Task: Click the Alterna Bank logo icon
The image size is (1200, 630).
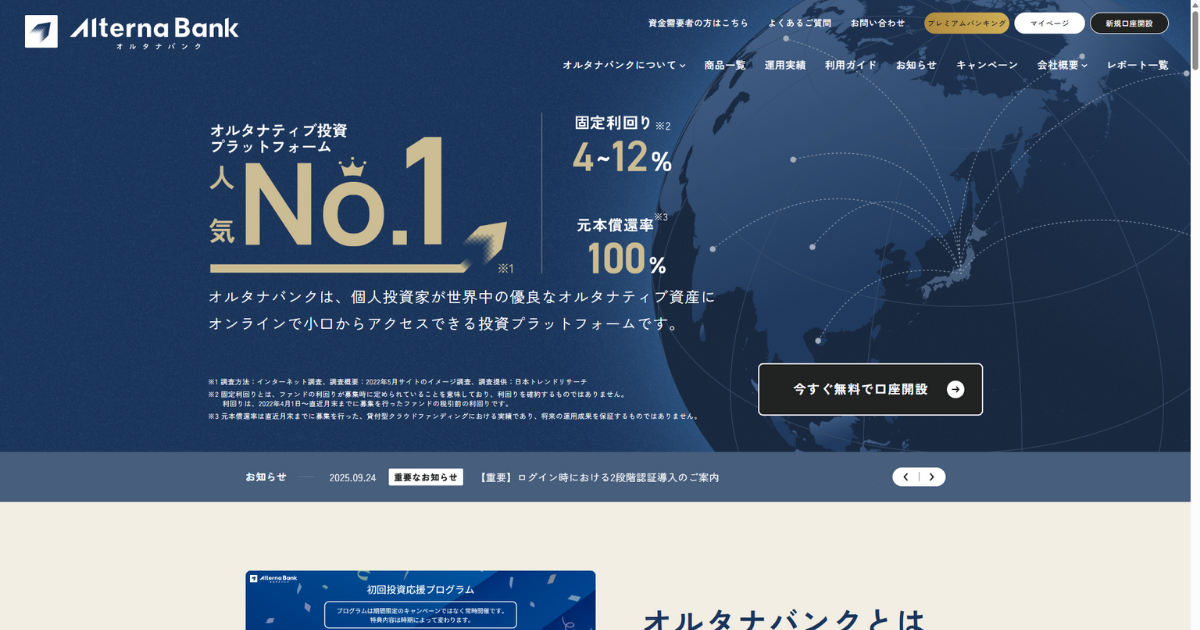Action: coord(41,31)
